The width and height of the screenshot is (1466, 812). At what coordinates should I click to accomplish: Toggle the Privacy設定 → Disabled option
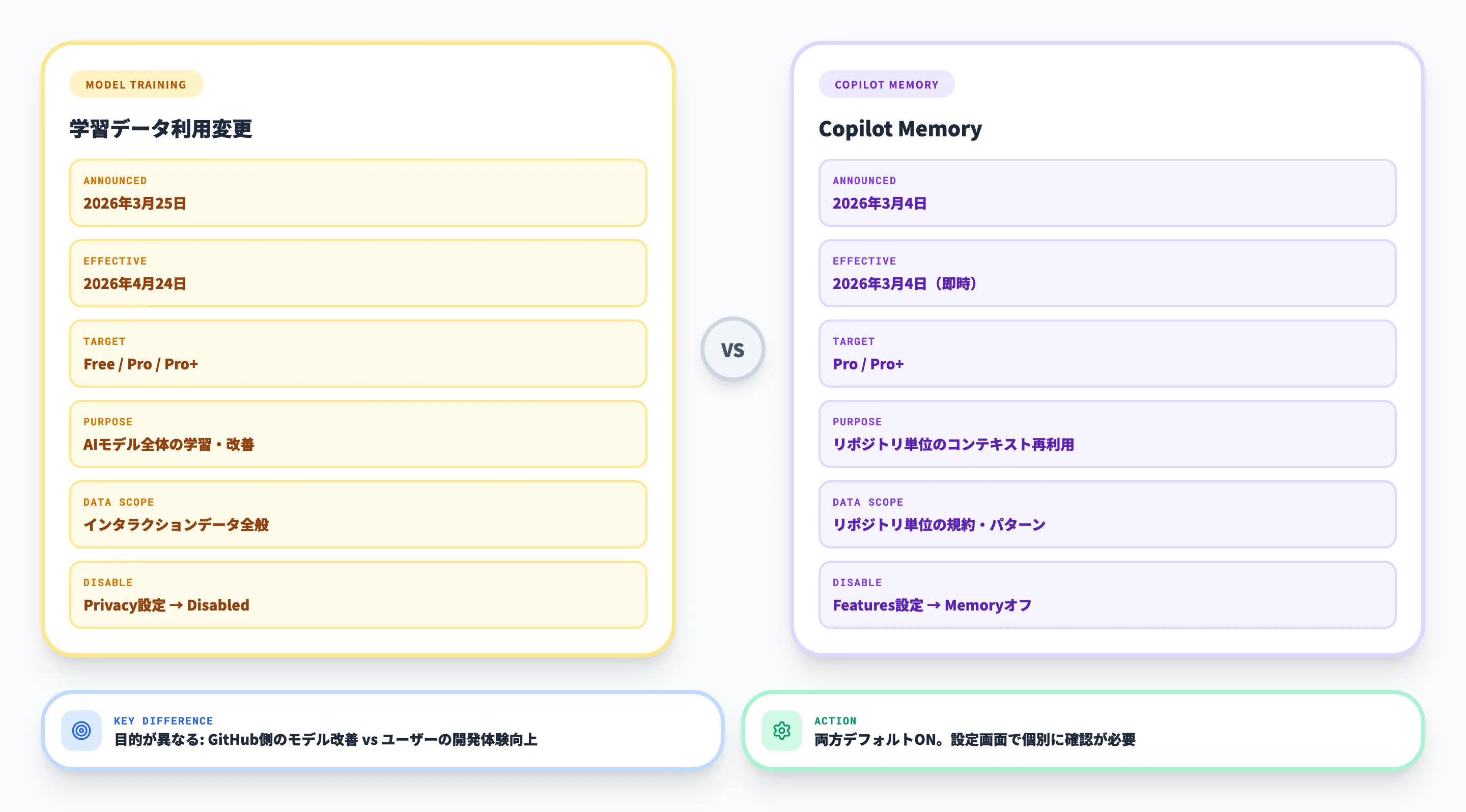(x=357, y=595)
